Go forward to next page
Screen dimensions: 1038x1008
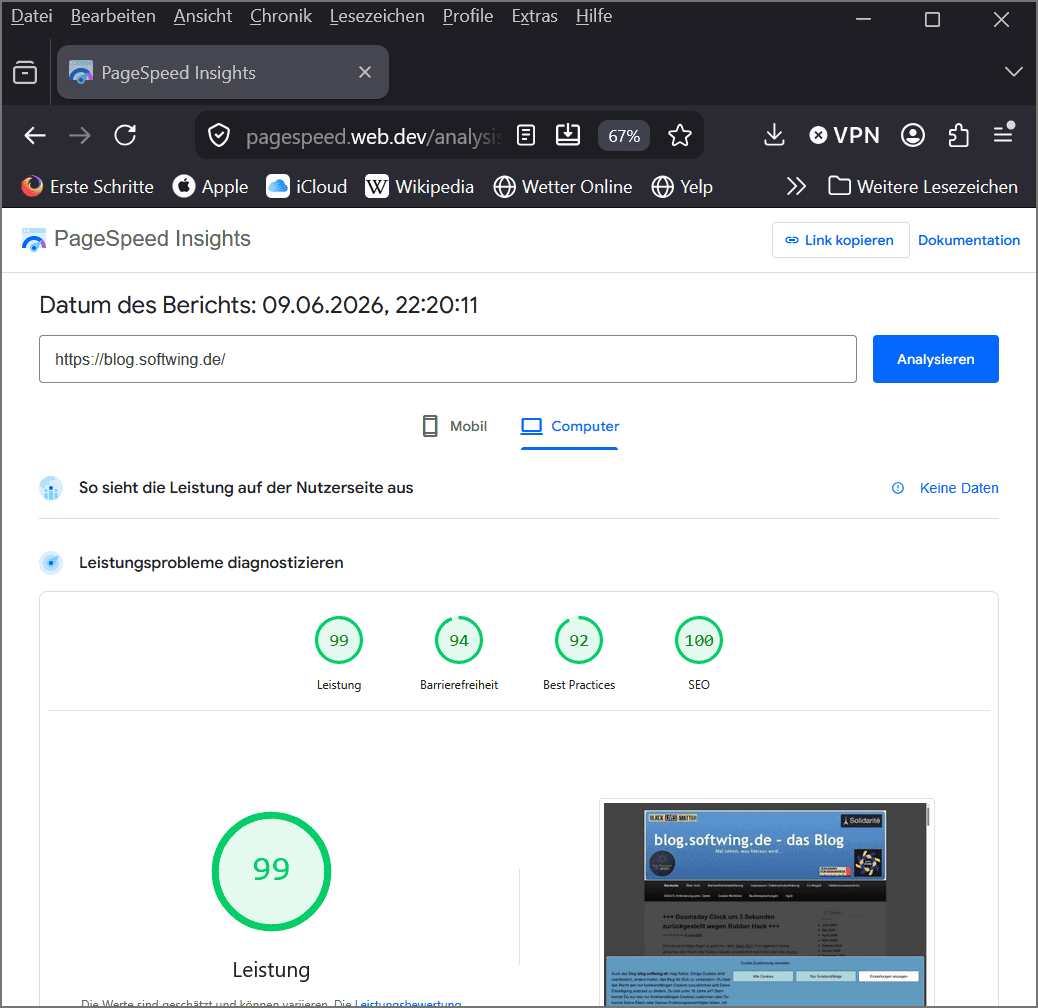click(x=80, y=136)
